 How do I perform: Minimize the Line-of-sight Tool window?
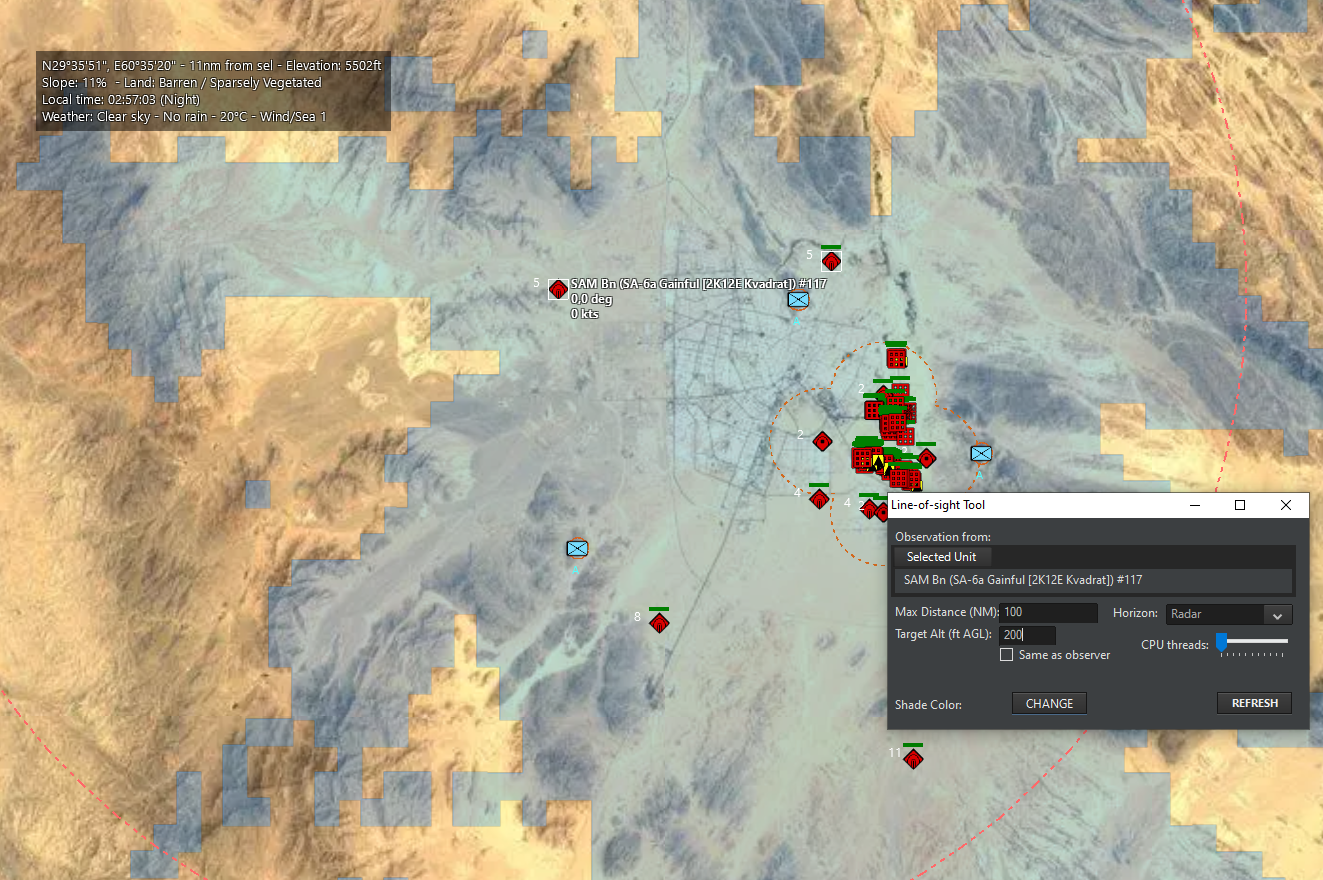(x=1194, y=505)
